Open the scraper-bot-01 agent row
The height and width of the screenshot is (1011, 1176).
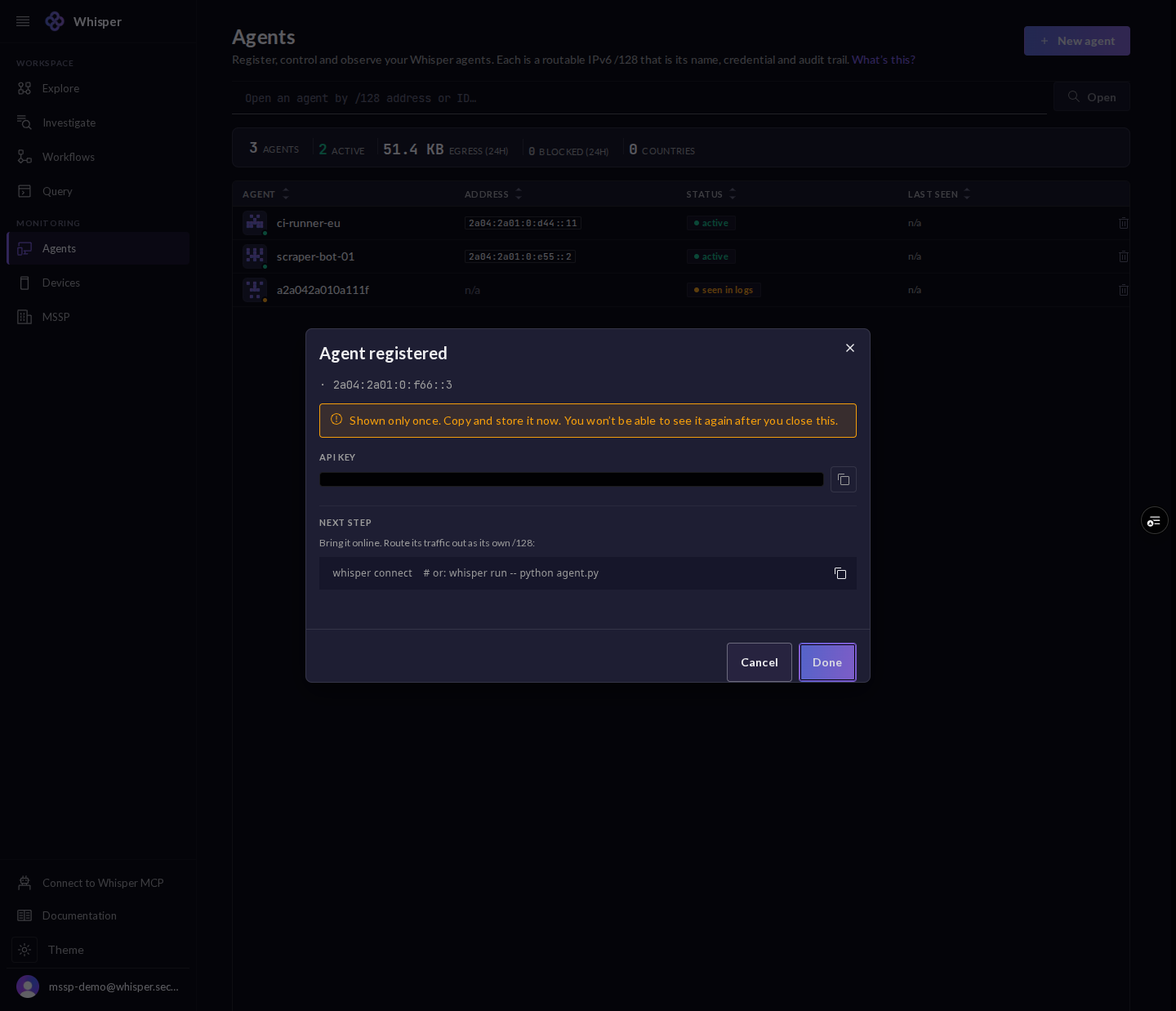(681, 256)
